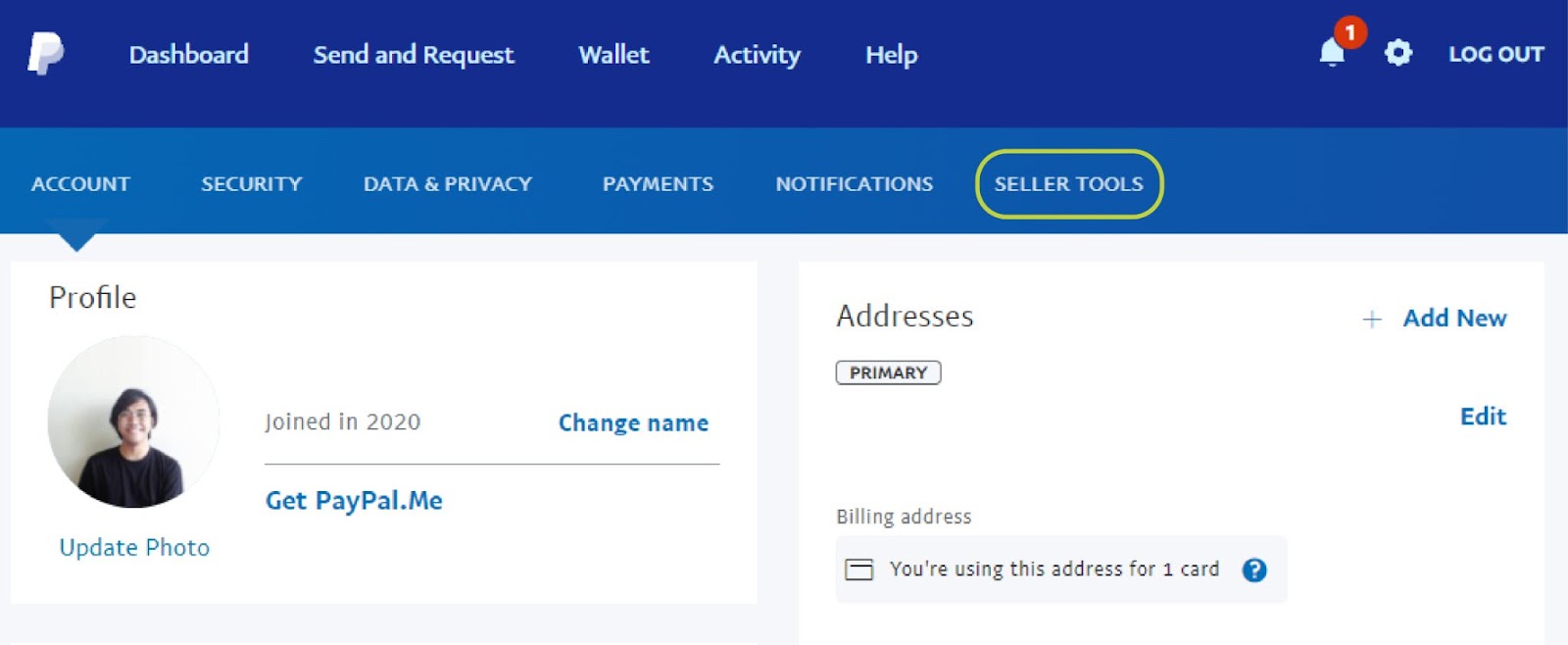Open the Data & Privacy tab

(x=448, y=183)
